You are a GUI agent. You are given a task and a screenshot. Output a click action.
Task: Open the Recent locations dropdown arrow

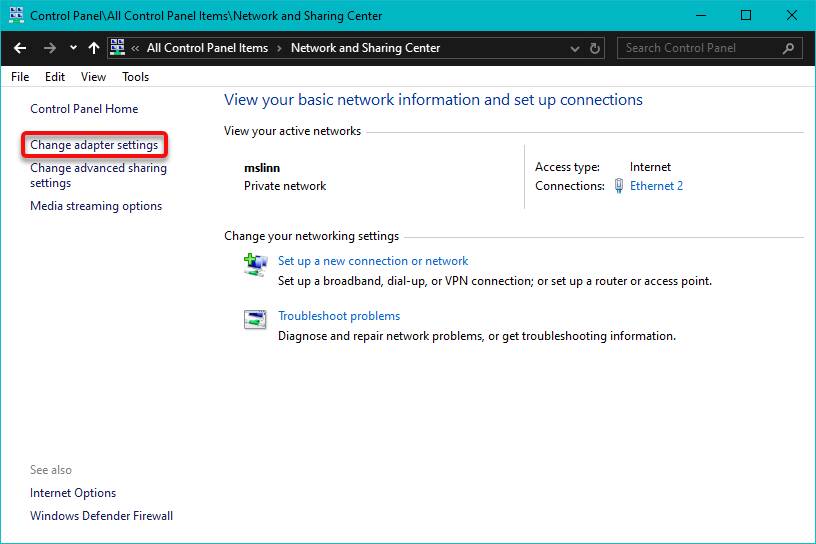pos(73,48)
